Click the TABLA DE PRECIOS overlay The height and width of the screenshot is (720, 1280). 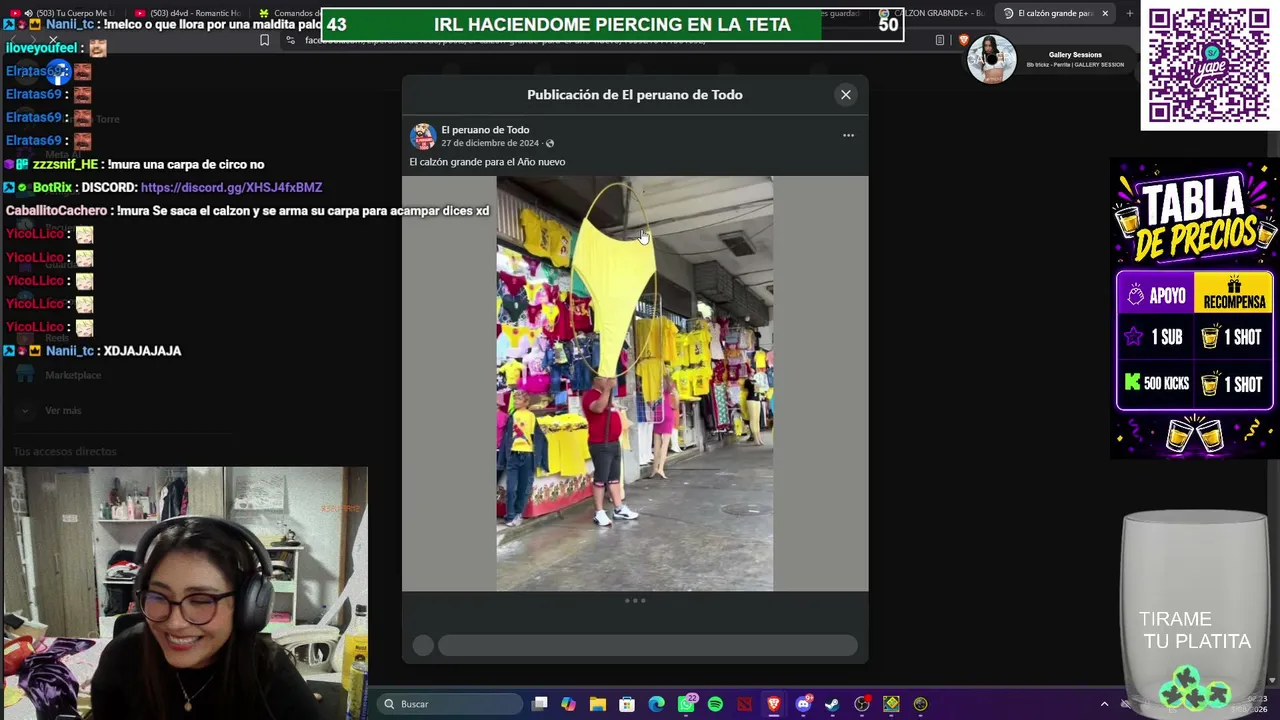pos(1194,217)
